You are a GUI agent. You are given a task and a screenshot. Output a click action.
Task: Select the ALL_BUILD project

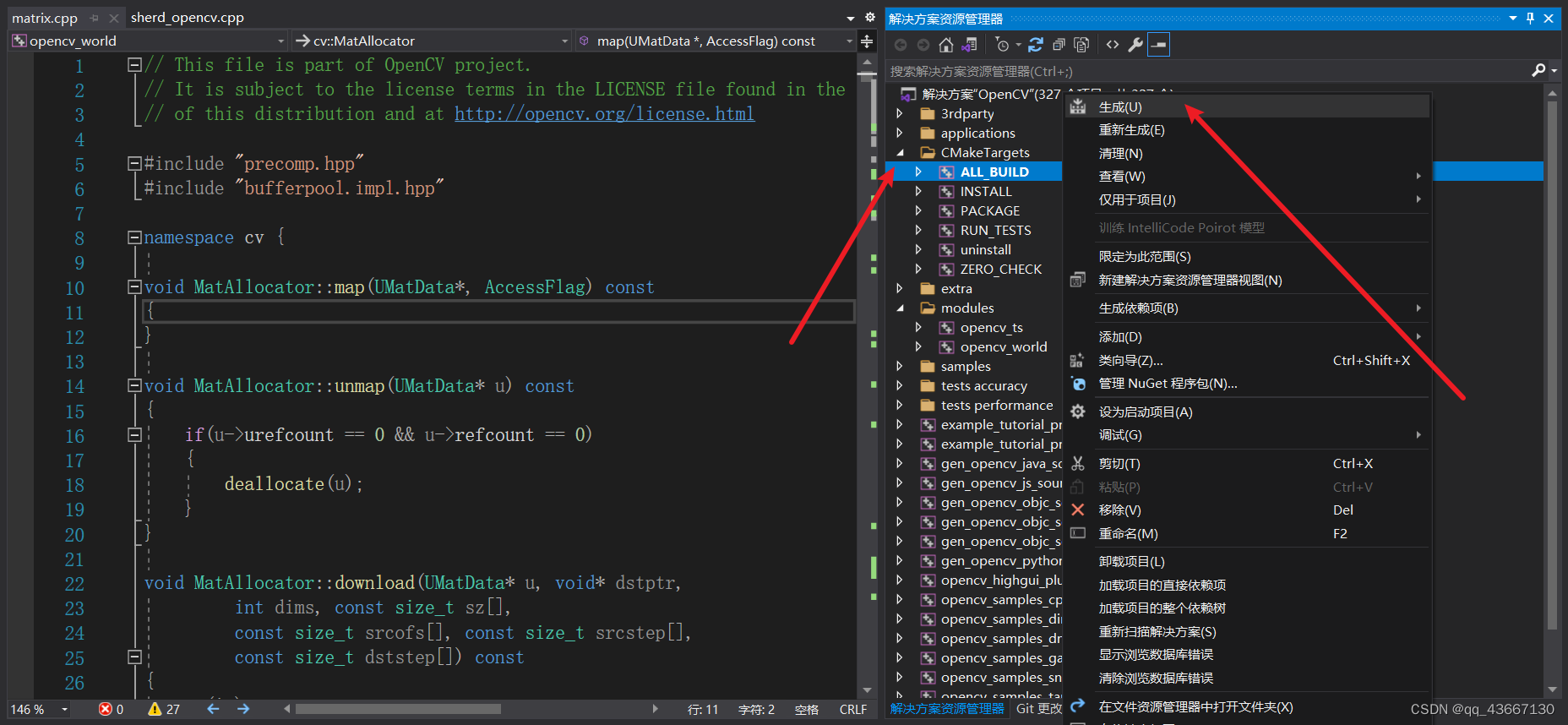[x=994, y=172]
